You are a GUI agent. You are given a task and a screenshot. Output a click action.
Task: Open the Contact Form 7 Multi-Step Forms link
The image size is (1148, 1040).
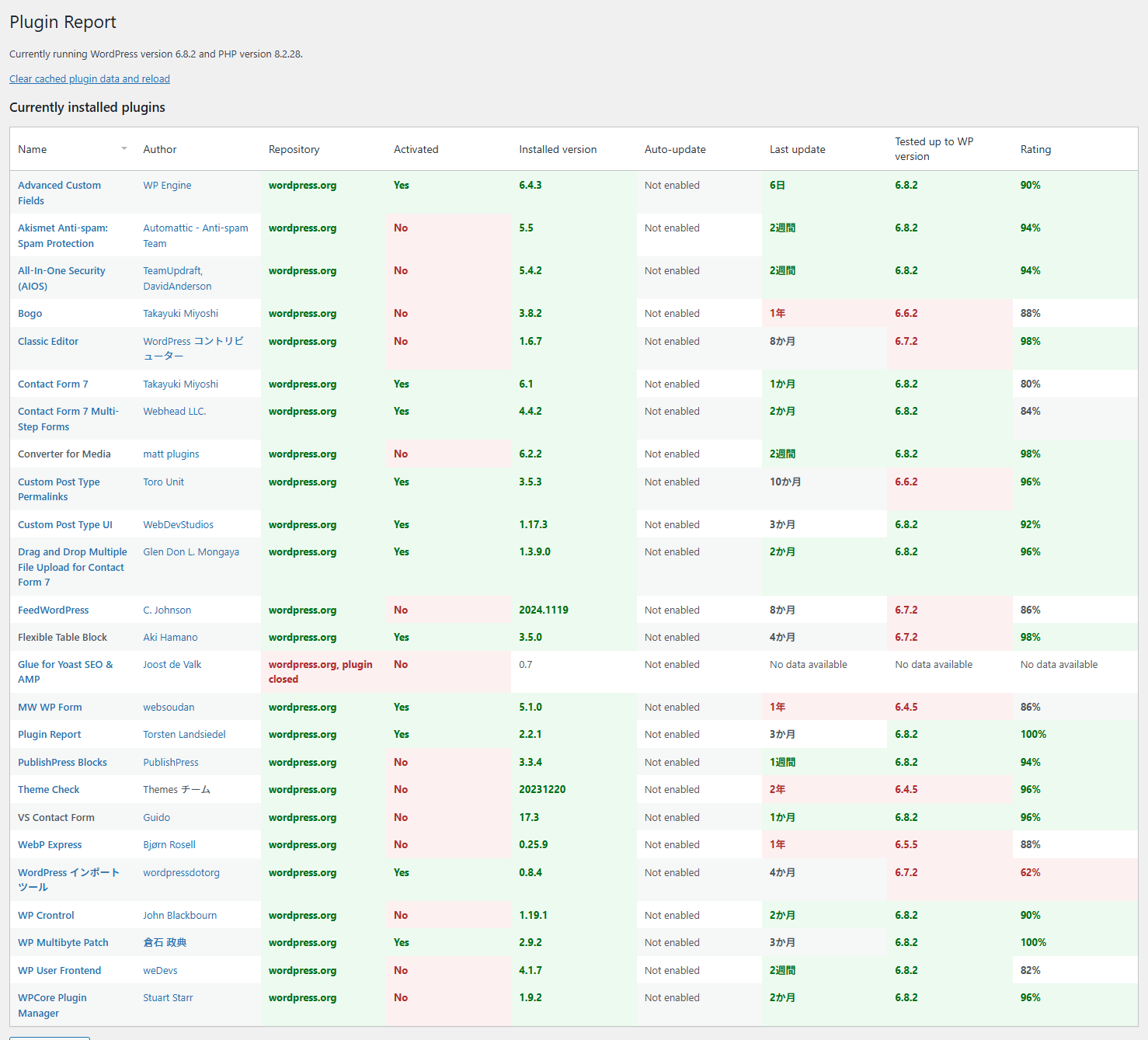point(68,419)
